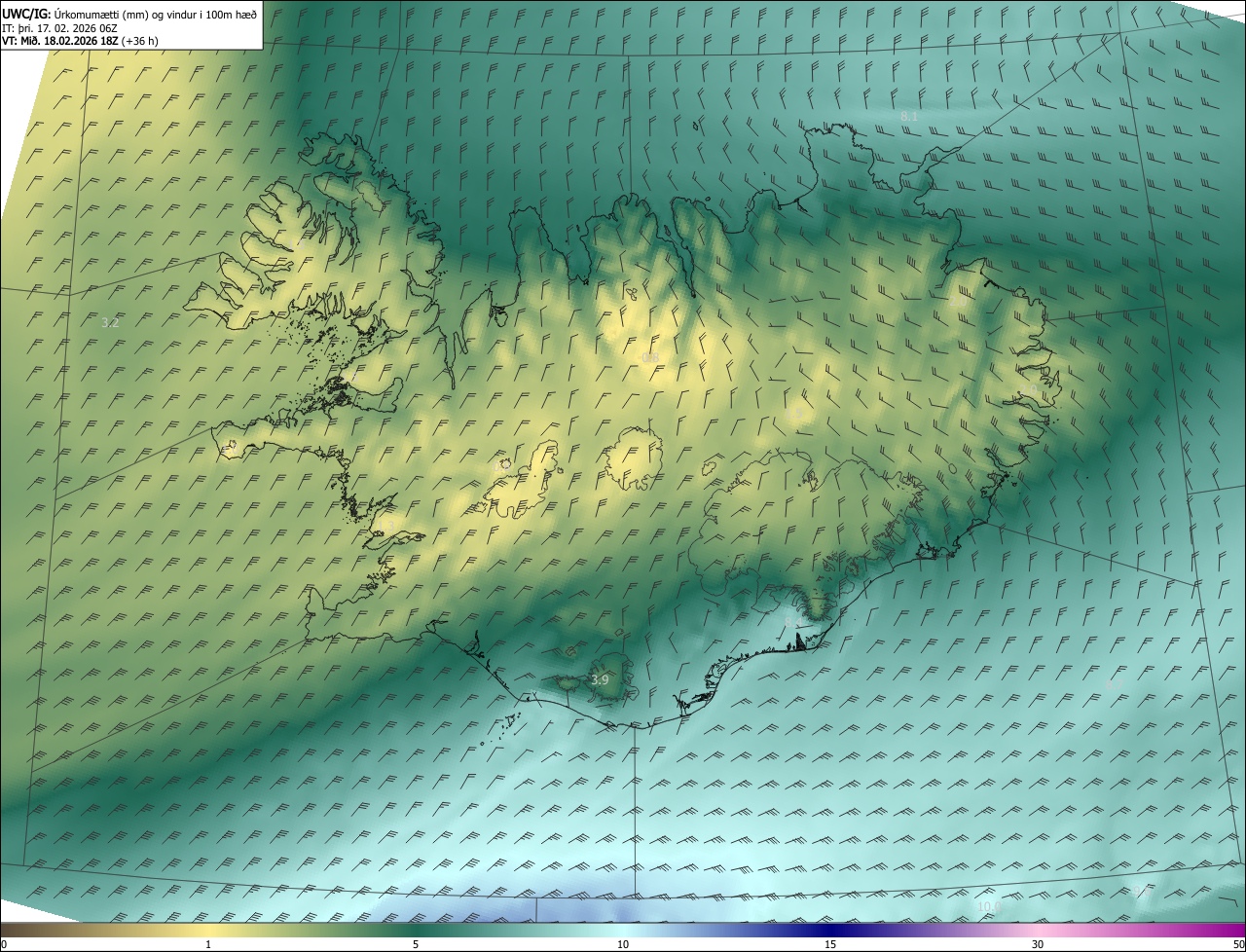Click the '30' tick label on the color scale
Viewport: 1246px width, 952px height.
pyautogui.click(x=1038, y=945)
